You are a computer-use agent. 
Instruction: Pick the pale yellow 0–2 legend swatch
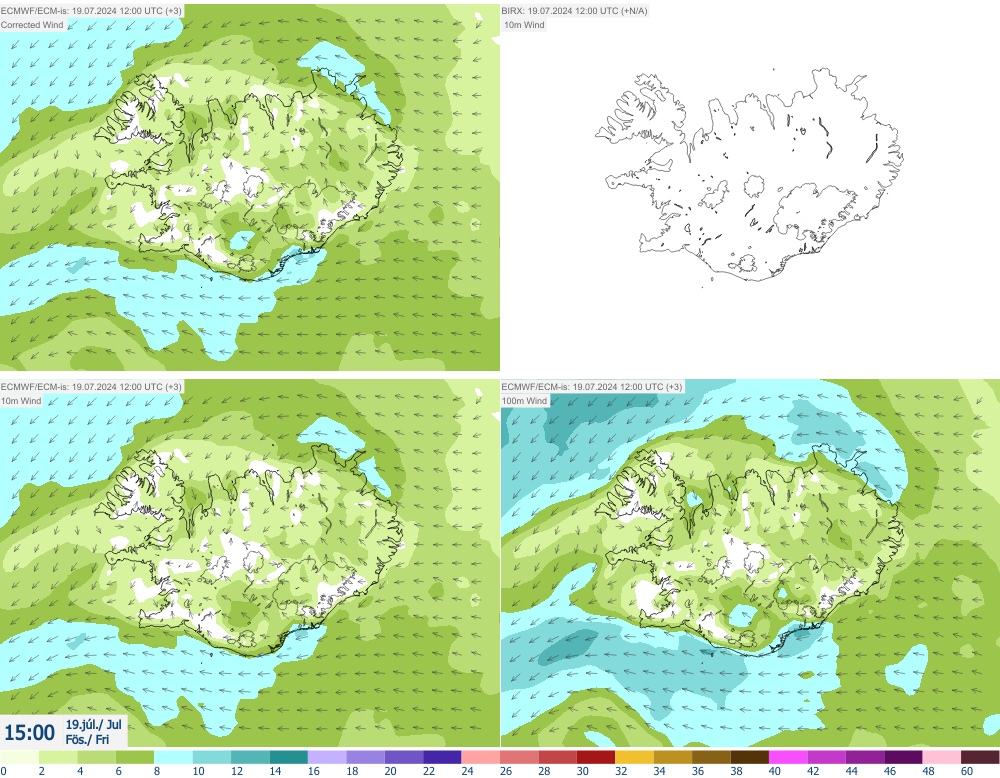click(19, 757)
